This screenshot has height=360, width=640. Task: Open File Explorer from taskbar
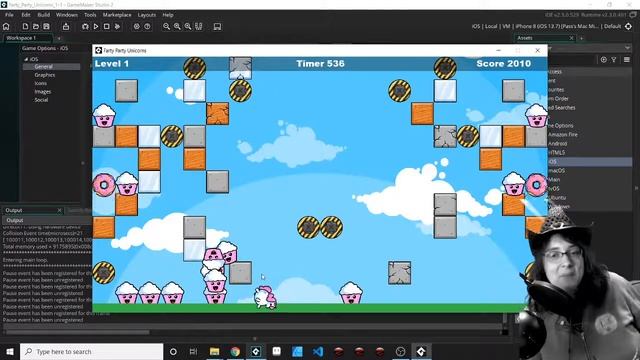point(214,351)
